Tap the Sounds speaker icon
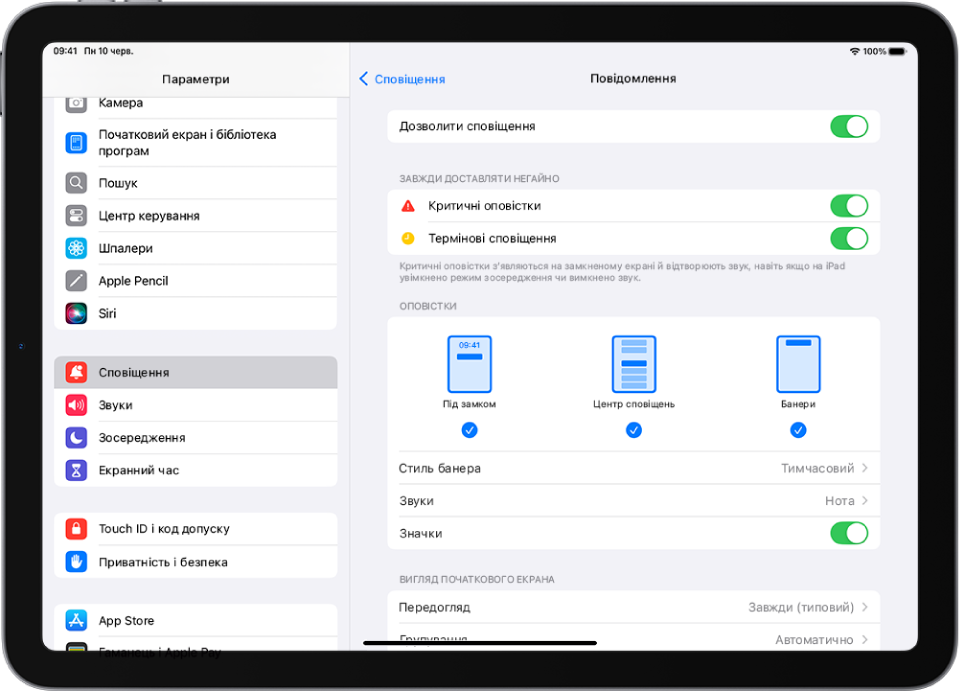The width and height of the screenshot is (960, 692). (76, 405)
